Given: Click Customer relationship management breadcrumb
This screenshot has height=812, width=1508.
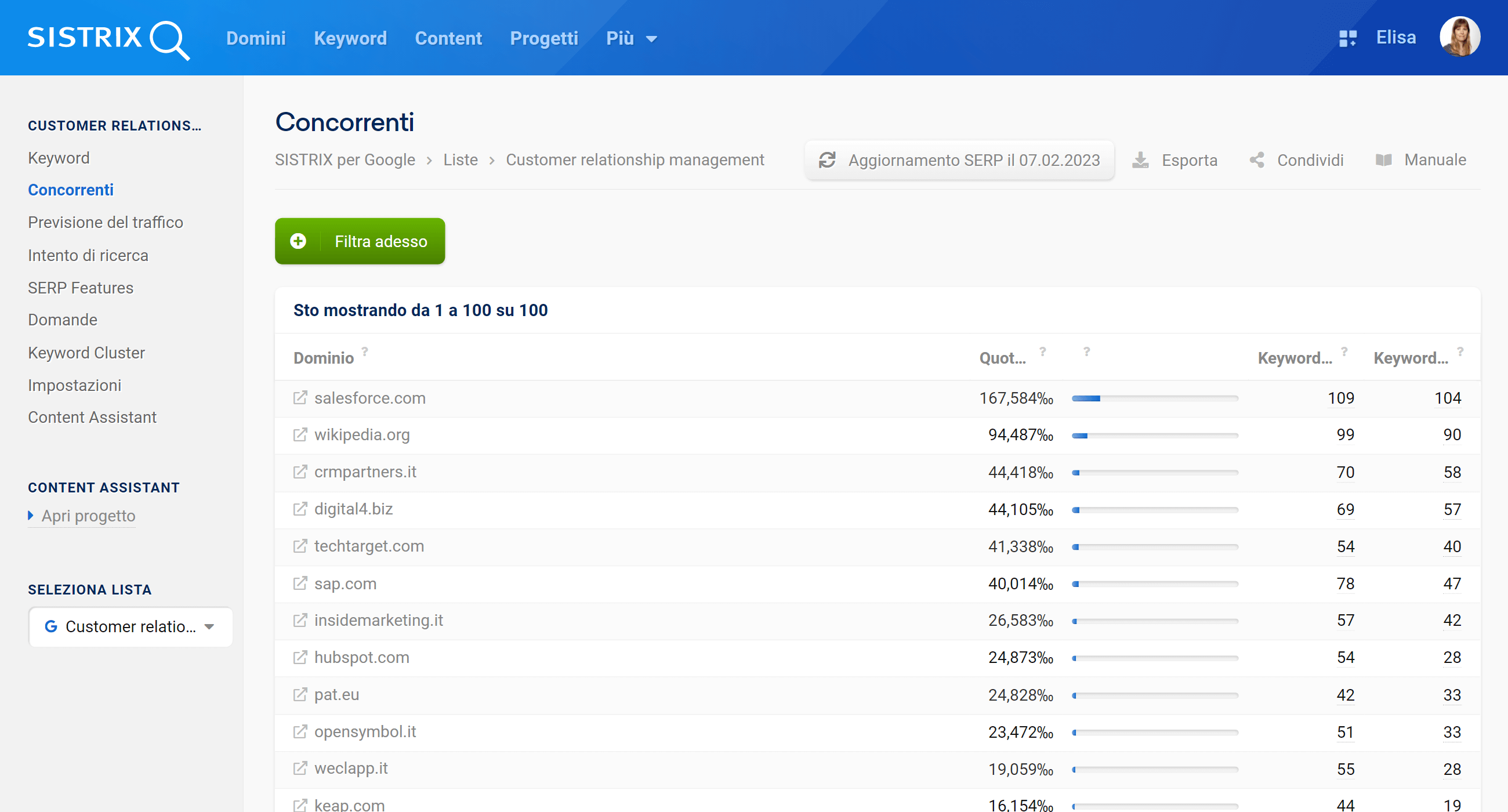Looking at the screenshot, I should [635, 160].
